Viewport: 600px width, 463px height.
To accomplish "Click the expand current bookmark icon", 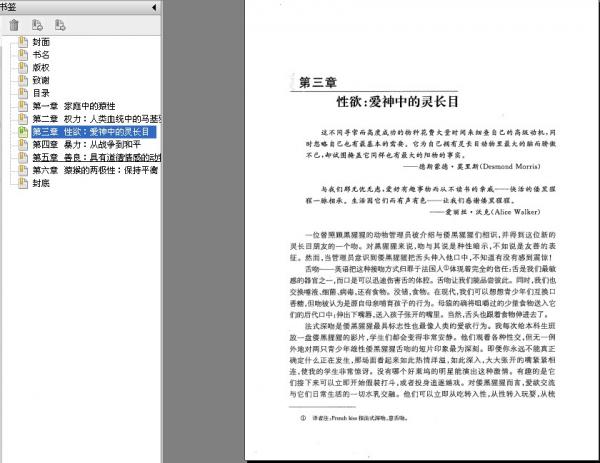I will (x=60, y=25).
